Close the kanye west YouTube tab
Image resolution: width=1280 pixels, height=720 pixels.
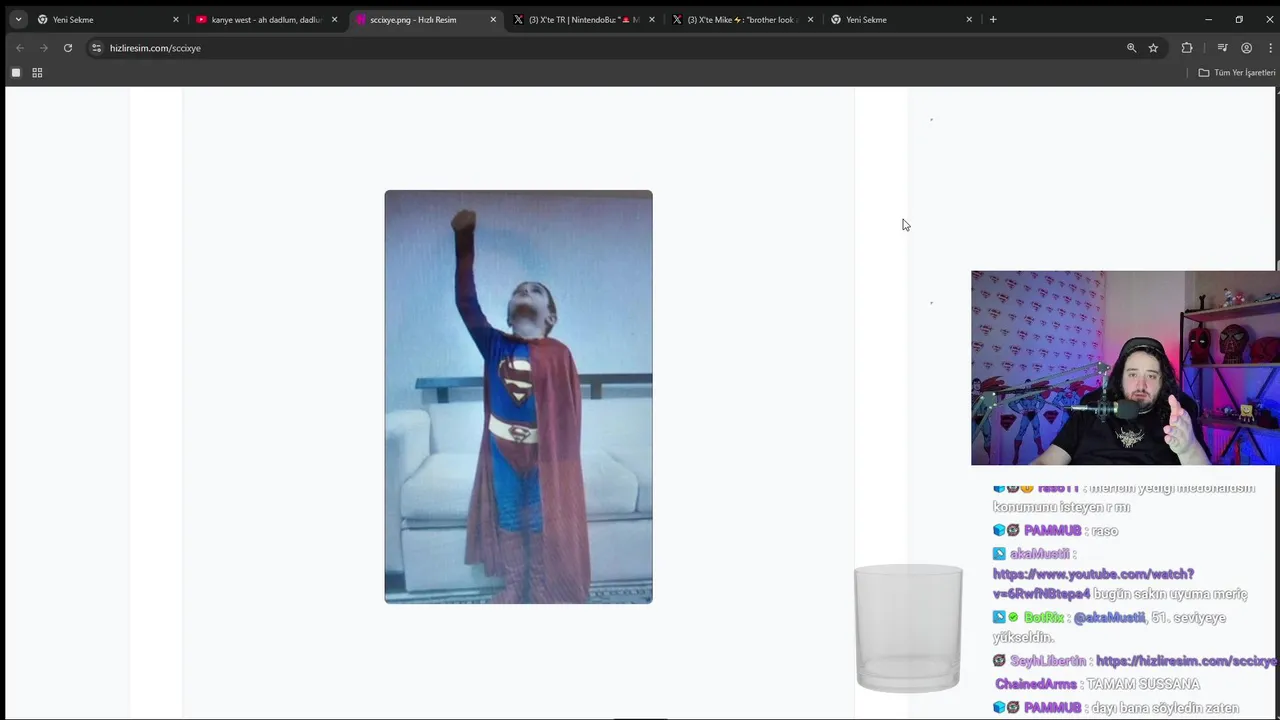point(334,19)
